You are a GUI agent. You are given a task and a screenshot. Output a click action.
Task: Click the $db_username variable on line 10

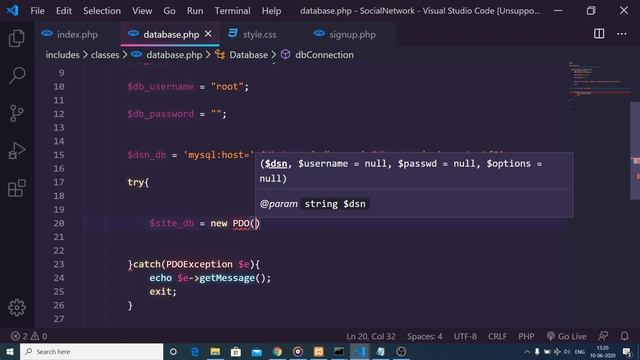pyautogui.click(x=160, y=87)
